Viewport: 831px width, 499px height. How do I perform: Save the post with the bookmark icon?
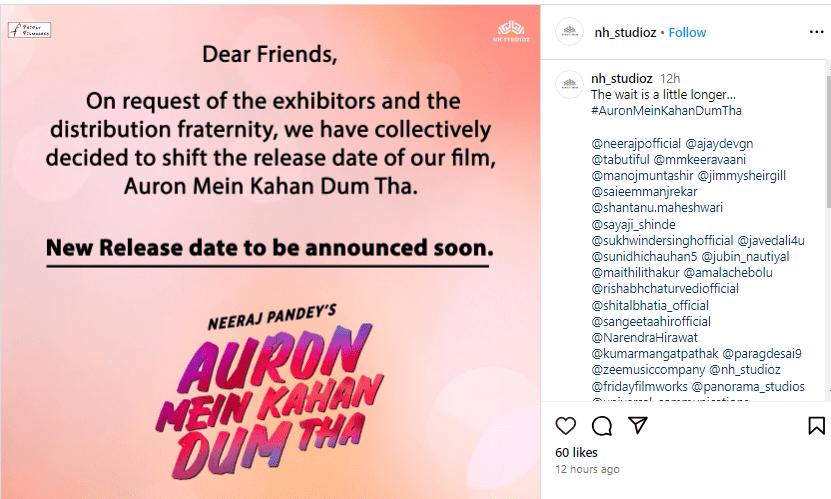[816, 425]
